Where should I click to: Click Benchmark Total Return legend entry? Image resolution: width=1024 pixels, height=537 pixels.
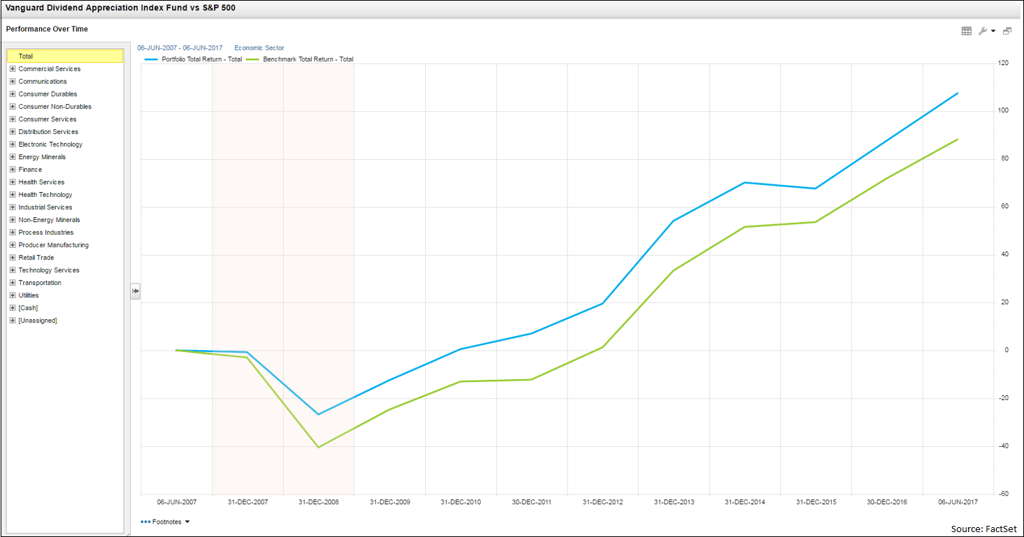(308, 59)
